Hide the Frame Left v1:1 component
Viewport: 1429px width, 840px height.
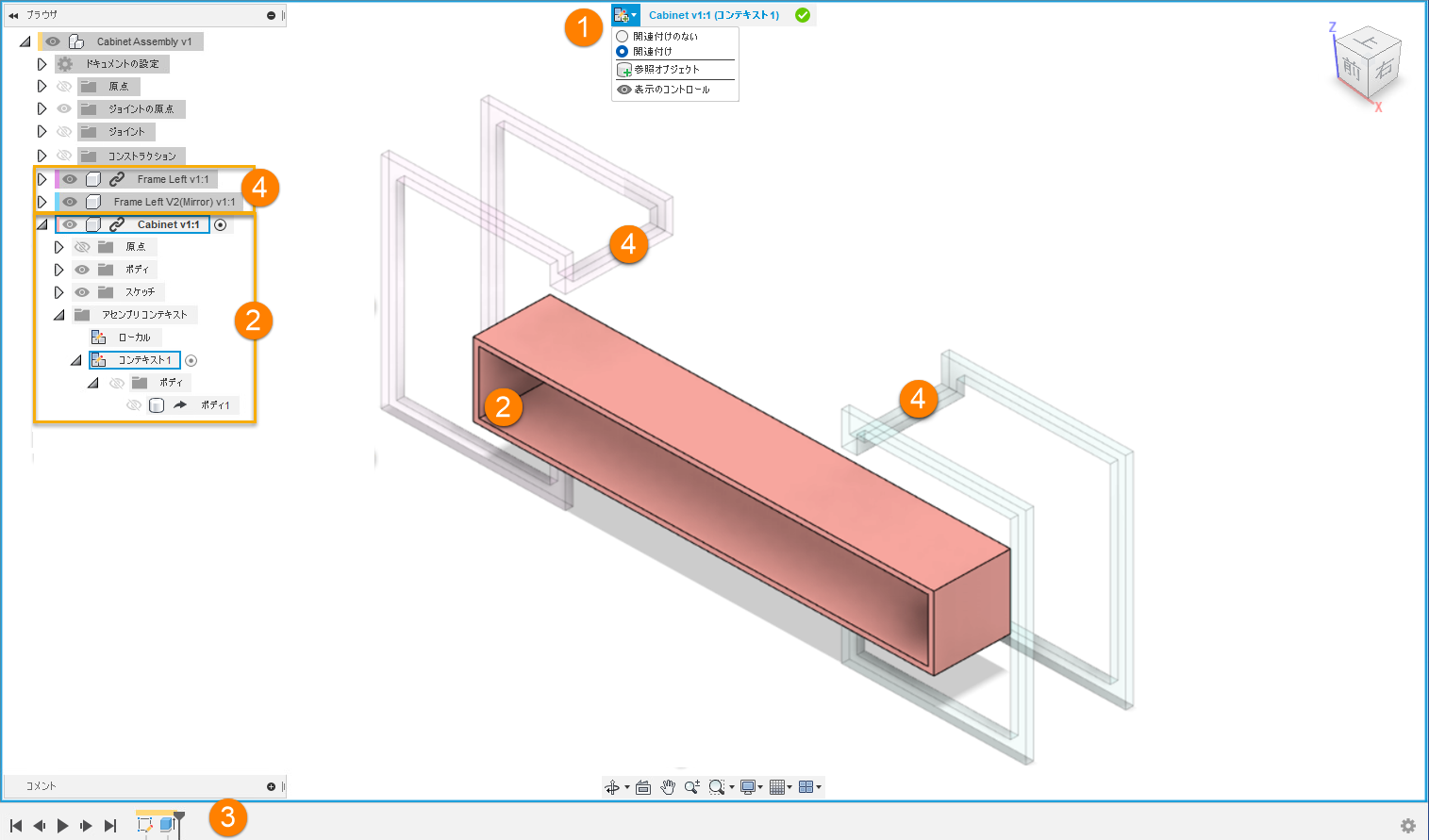click(x=70, y=179)
